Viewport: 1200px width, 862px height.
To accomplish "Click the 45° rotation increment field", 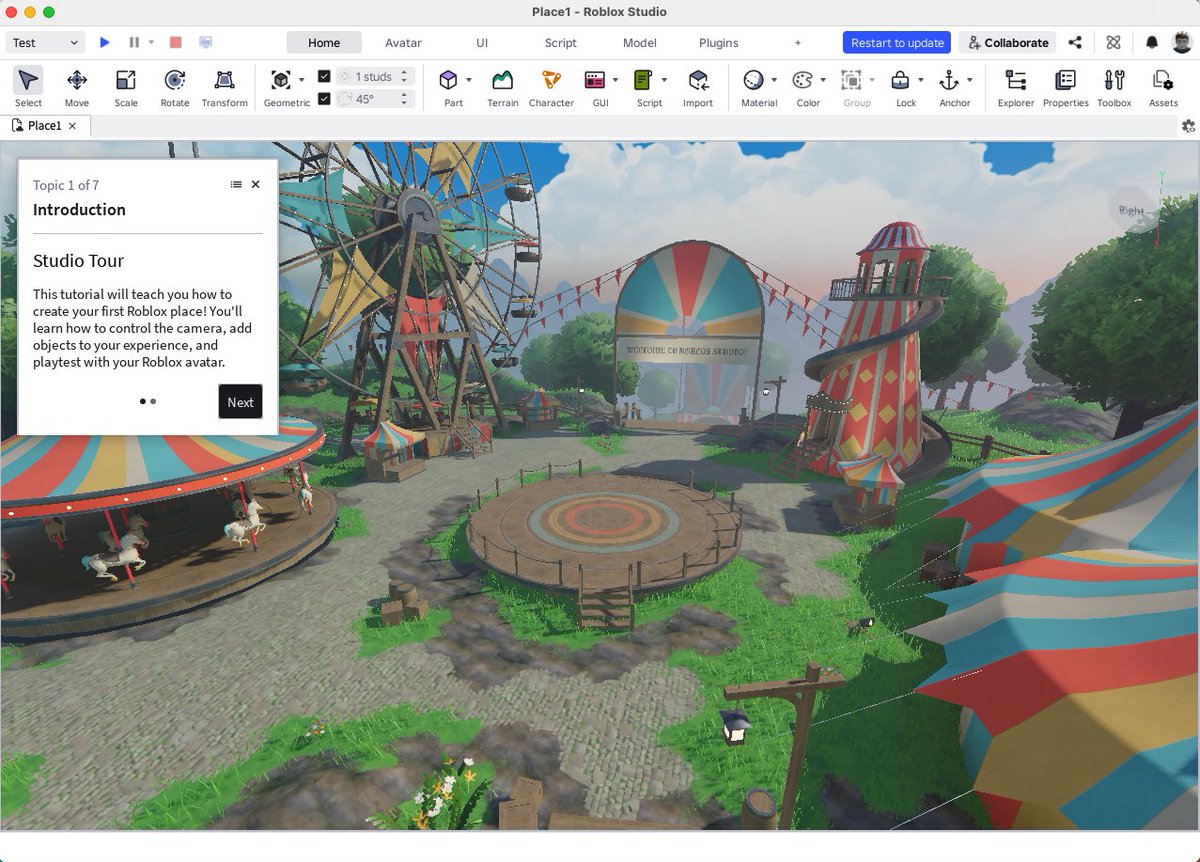I will [375, 98].
